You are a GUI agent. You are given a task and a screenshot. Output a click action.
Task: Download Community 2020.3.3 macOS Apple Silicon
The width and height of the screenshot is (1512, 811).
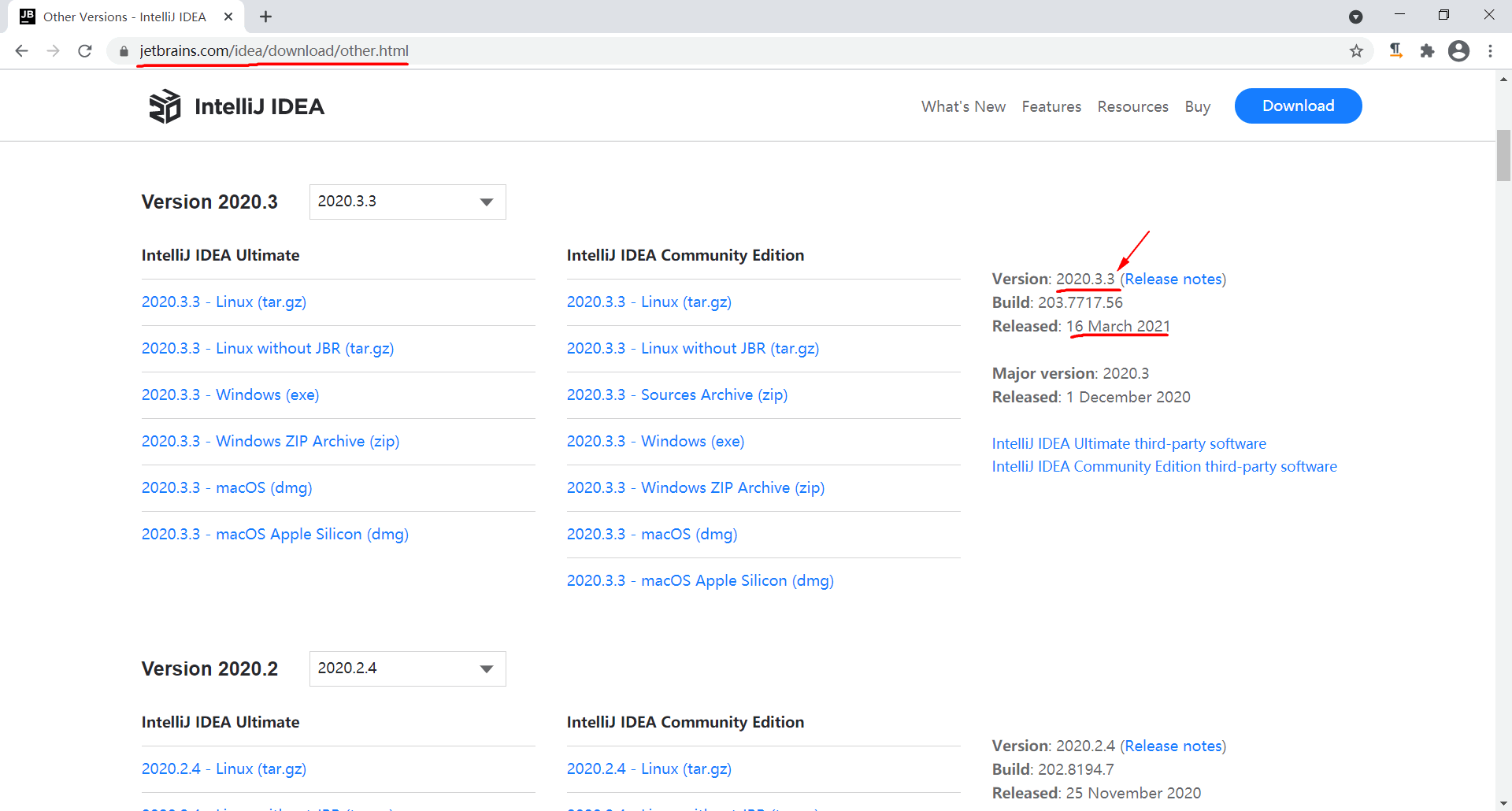pos(700,580)
